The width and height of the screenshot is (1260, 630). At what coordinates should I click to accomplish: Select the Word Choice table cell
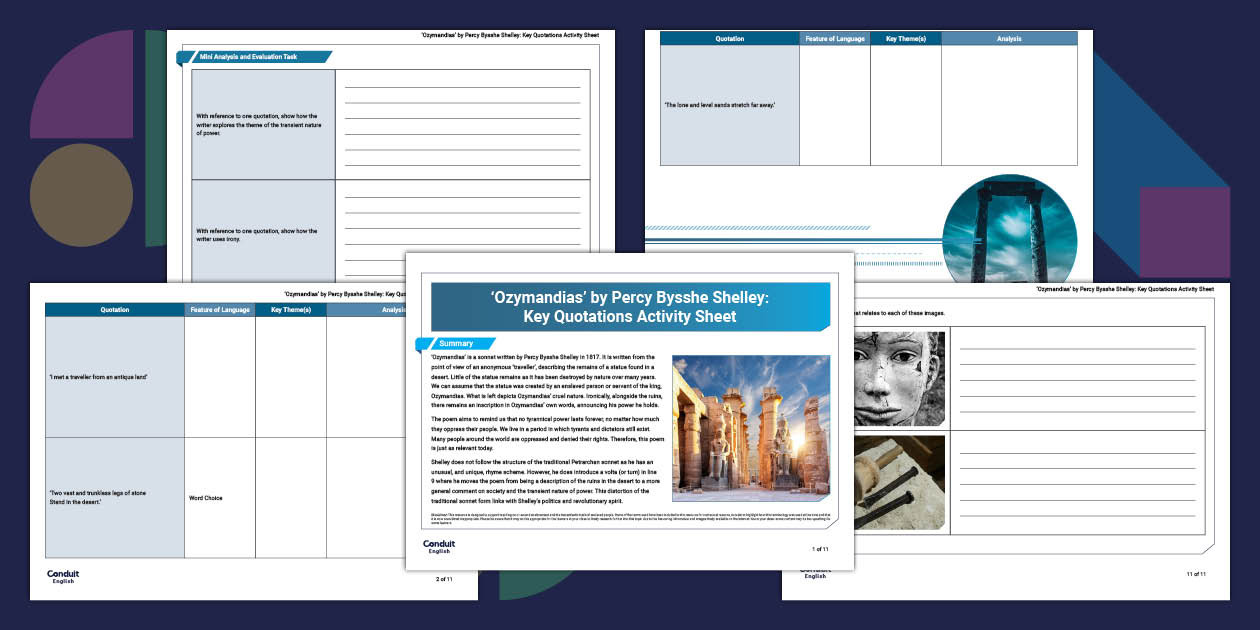click(x=220, y=497)
